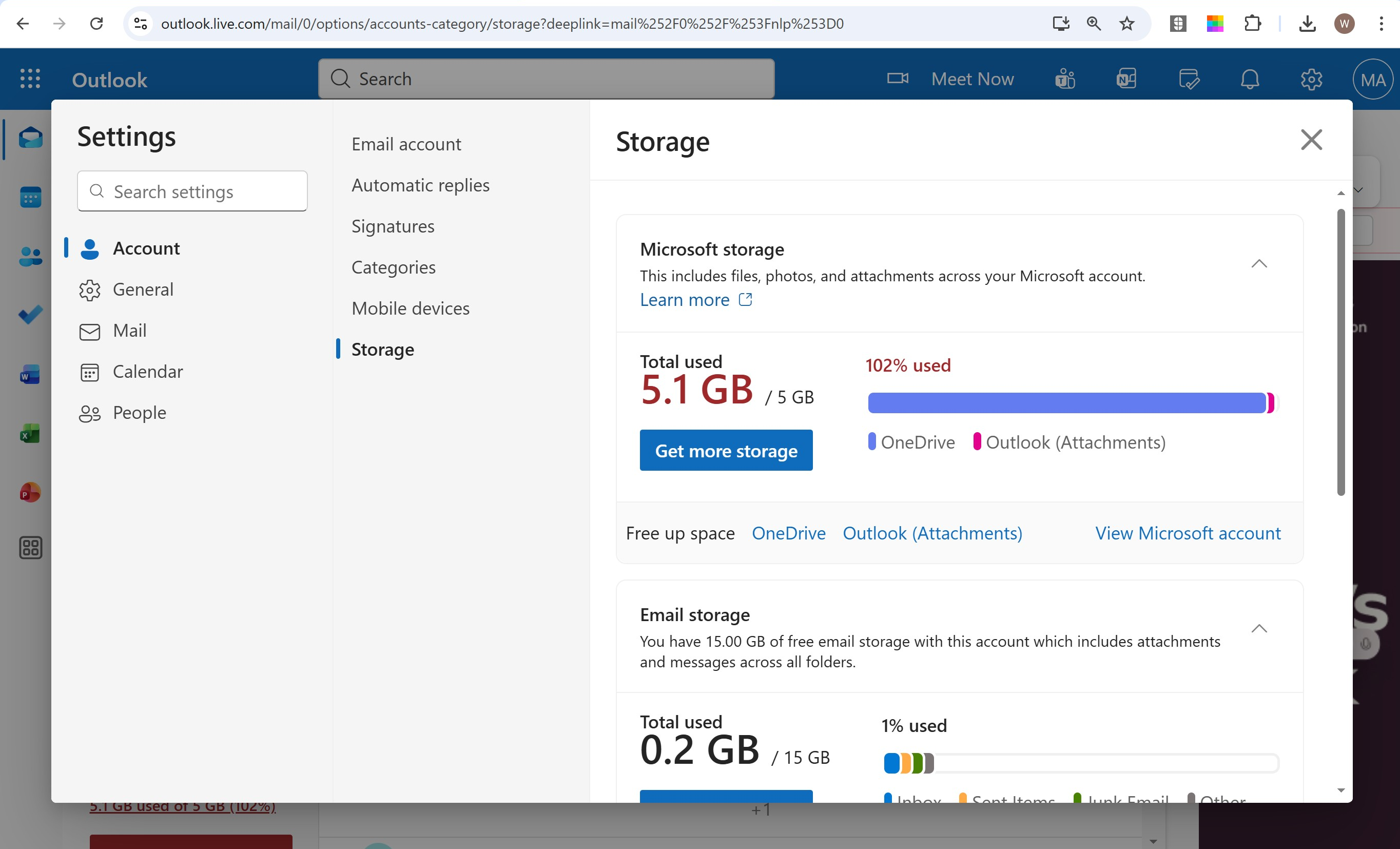
Task: Open the settings gear in header
Action: point(1311,79)
